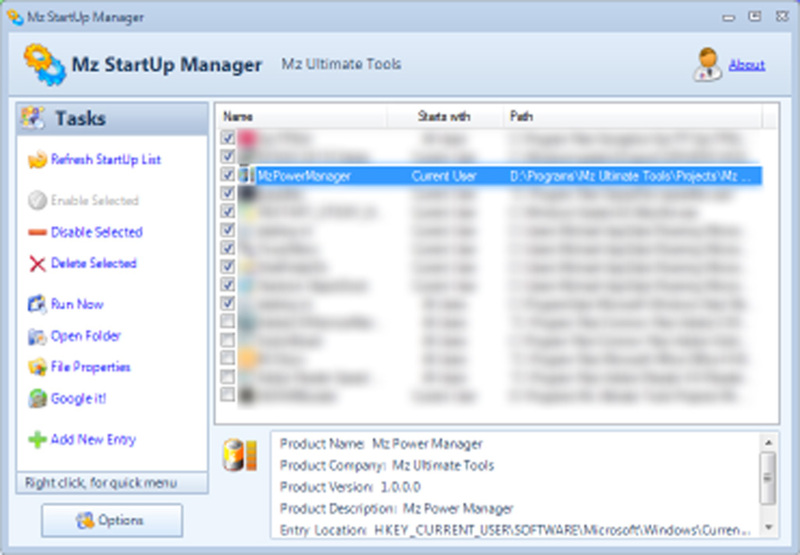Screen dimensions: 800x555
Task: Toggle the second startup entry checkbox
Action: (x=228, y=156)
